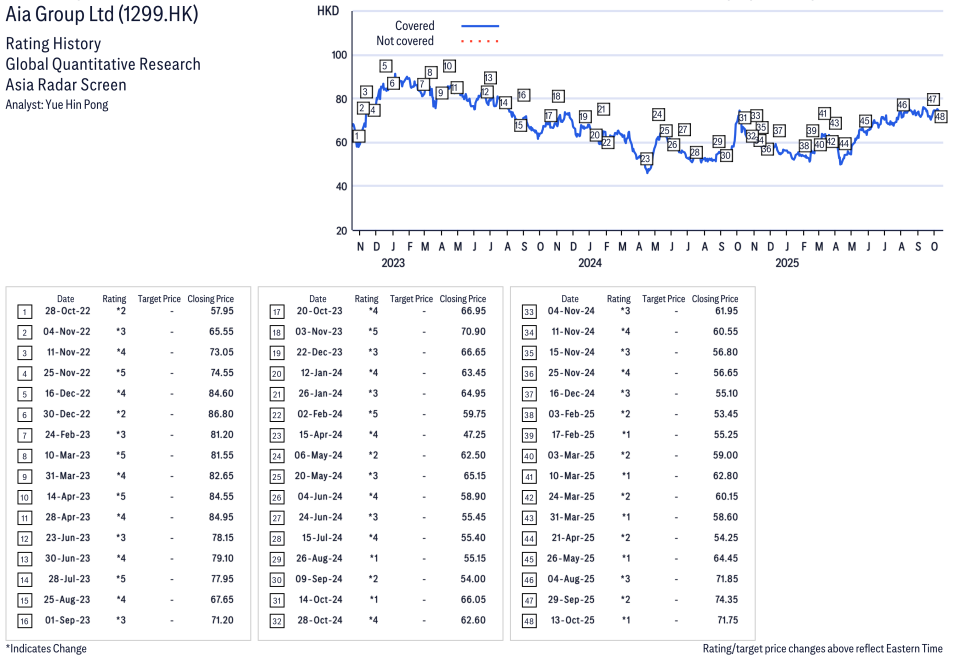
Task: Click chart marker 1 at the chart start
Action: point(358,136)
